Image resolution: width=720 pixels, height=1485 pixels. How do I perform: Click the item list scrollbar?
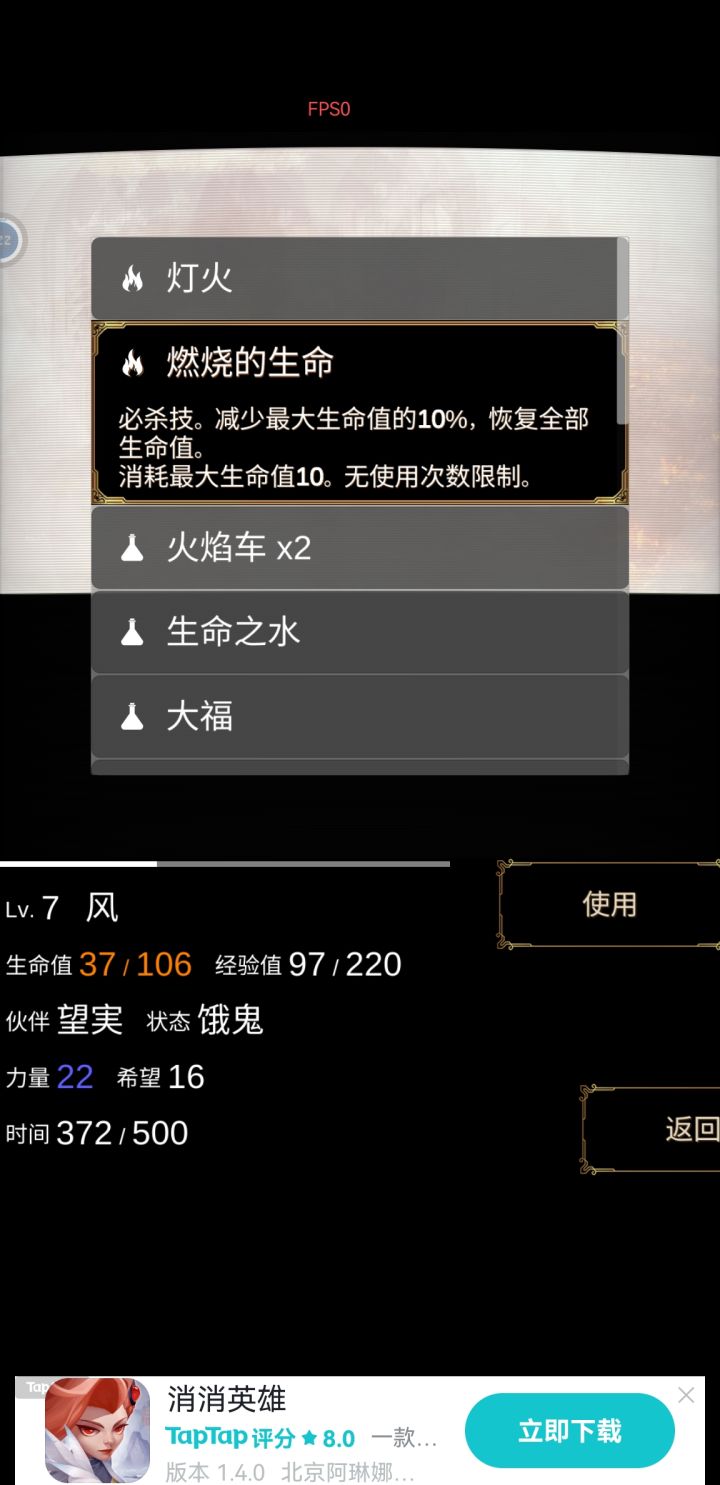(622, 330)
